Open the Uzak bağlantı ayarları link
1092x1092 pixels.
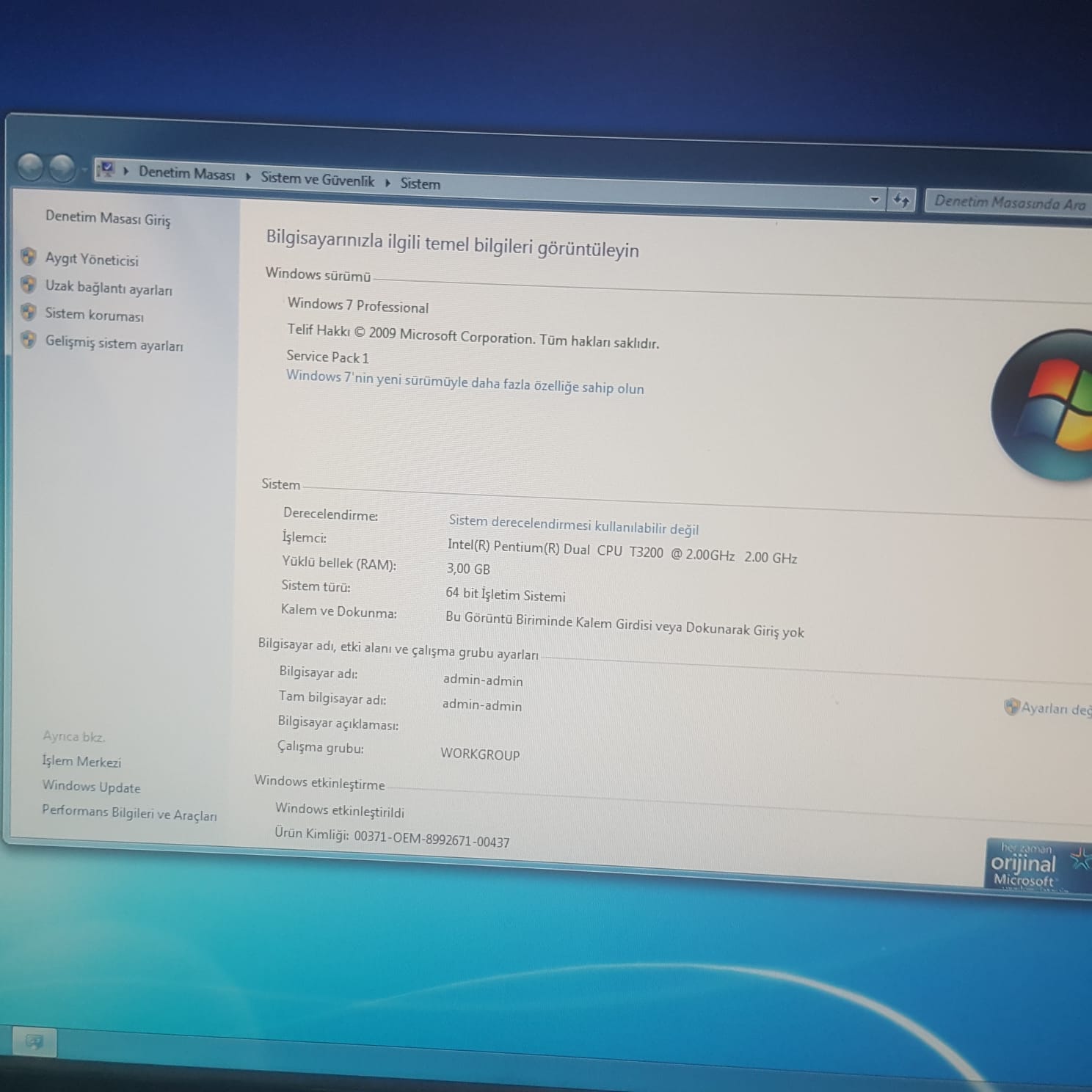[x=109, y=288]
